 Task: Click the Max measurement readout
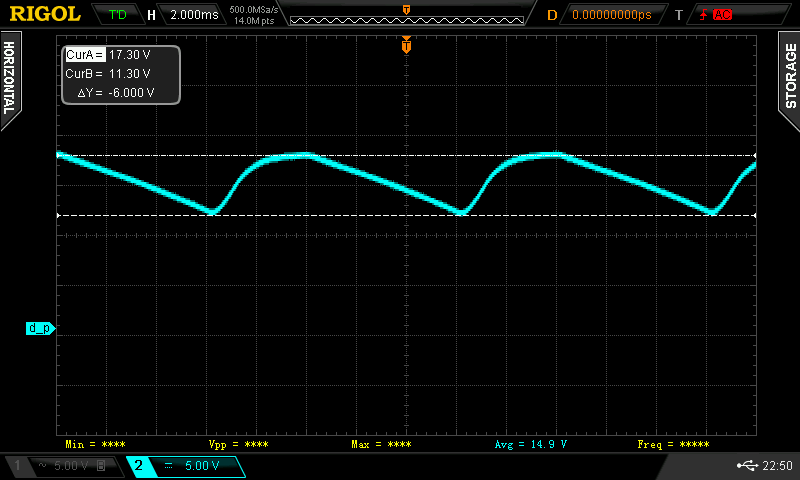(x=381, y=444)
